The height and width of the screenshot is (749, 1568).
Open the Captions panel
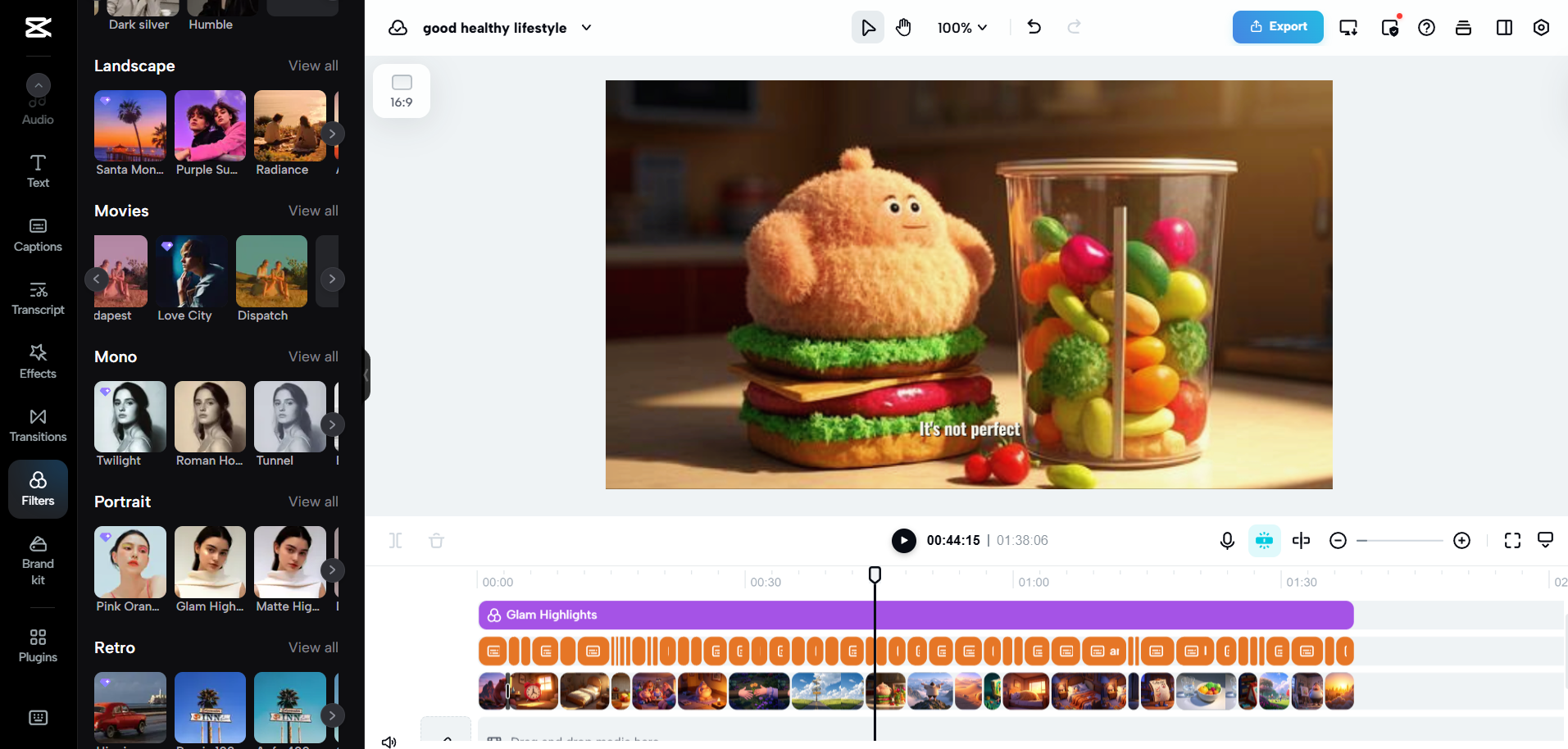(38, 235)
